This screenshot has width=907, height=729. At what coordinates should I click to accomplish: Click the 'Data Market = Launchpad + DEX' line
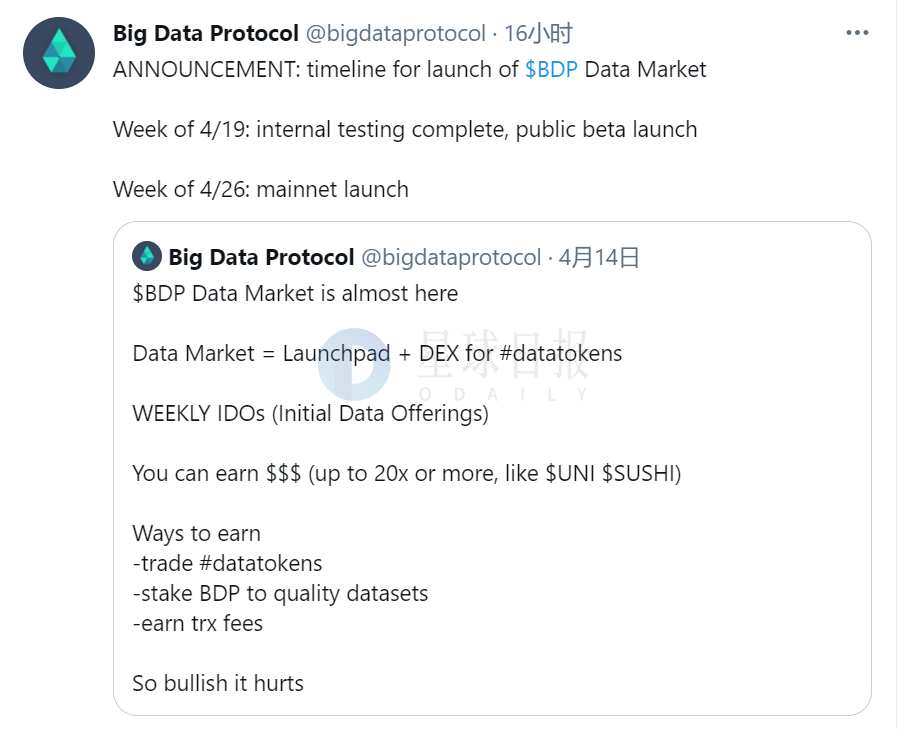[377, 354]
